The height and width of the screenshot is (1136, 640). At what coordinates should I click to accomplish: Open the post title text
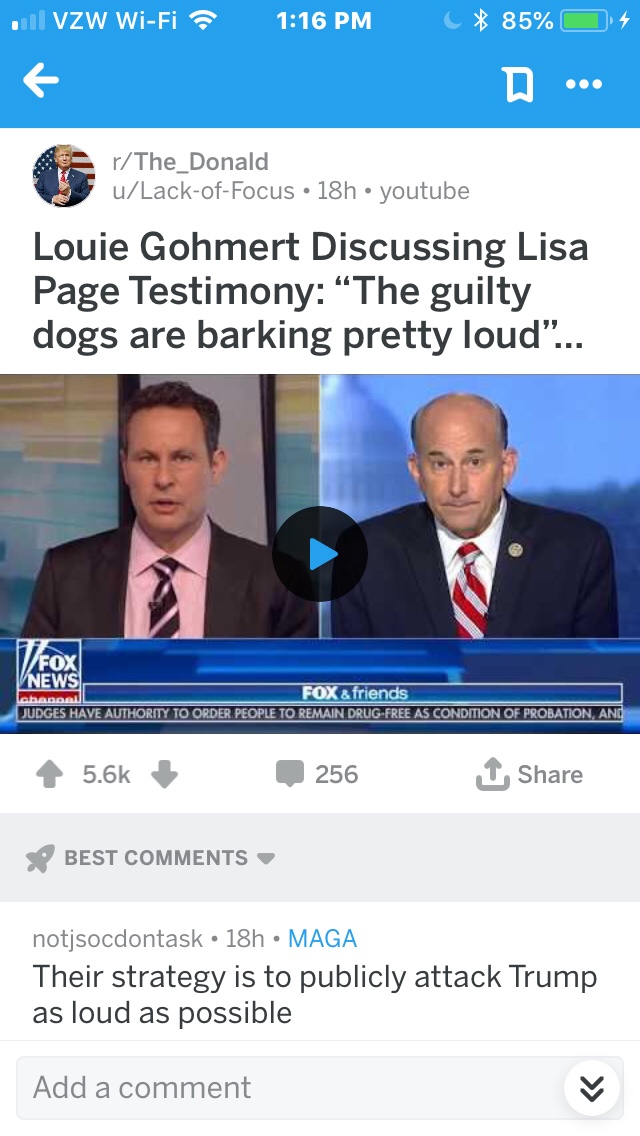point(310,291)
